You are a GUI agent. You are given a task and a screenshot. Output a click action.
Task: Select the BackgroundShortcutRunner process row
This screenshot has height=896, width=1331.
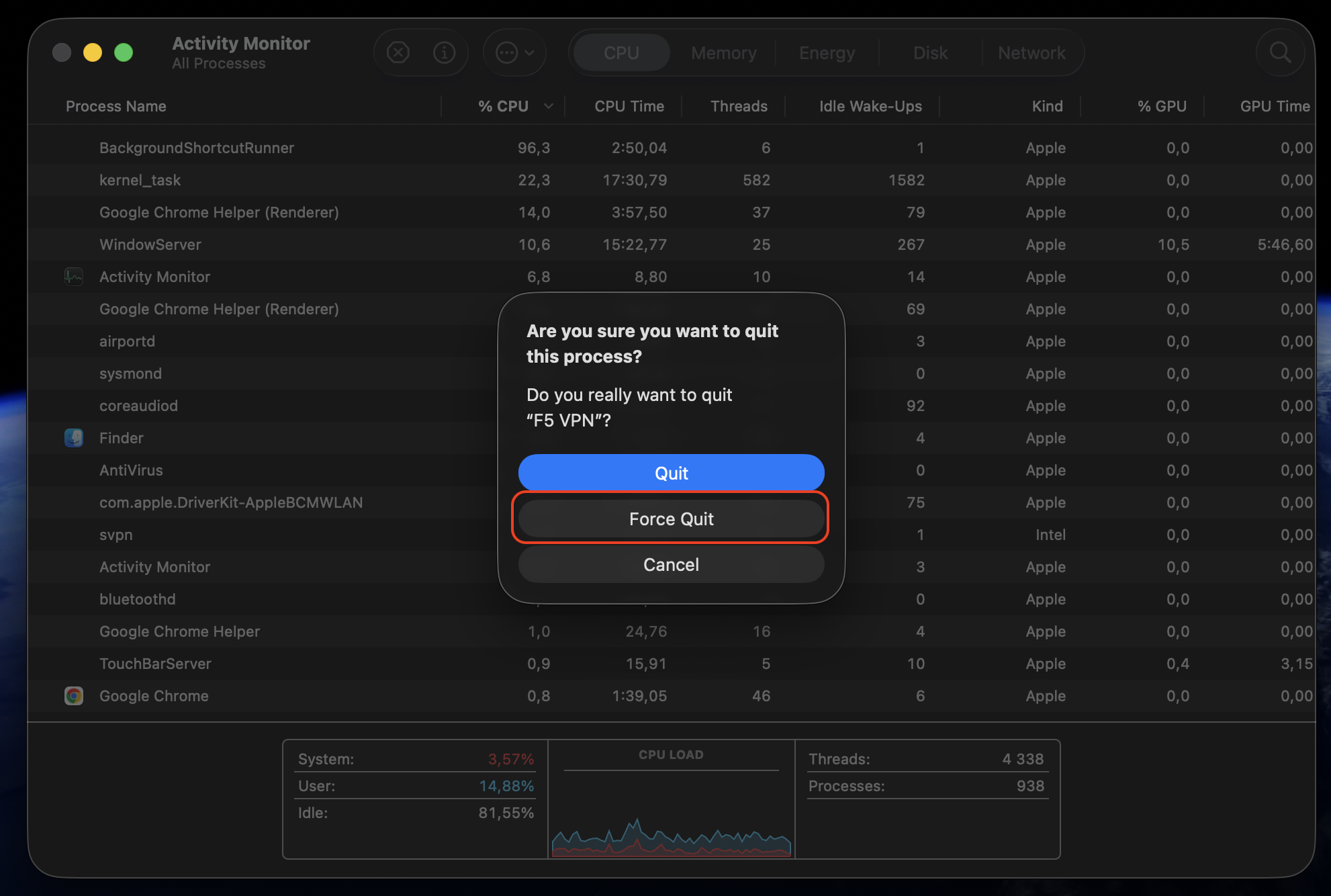click(671, 148)
